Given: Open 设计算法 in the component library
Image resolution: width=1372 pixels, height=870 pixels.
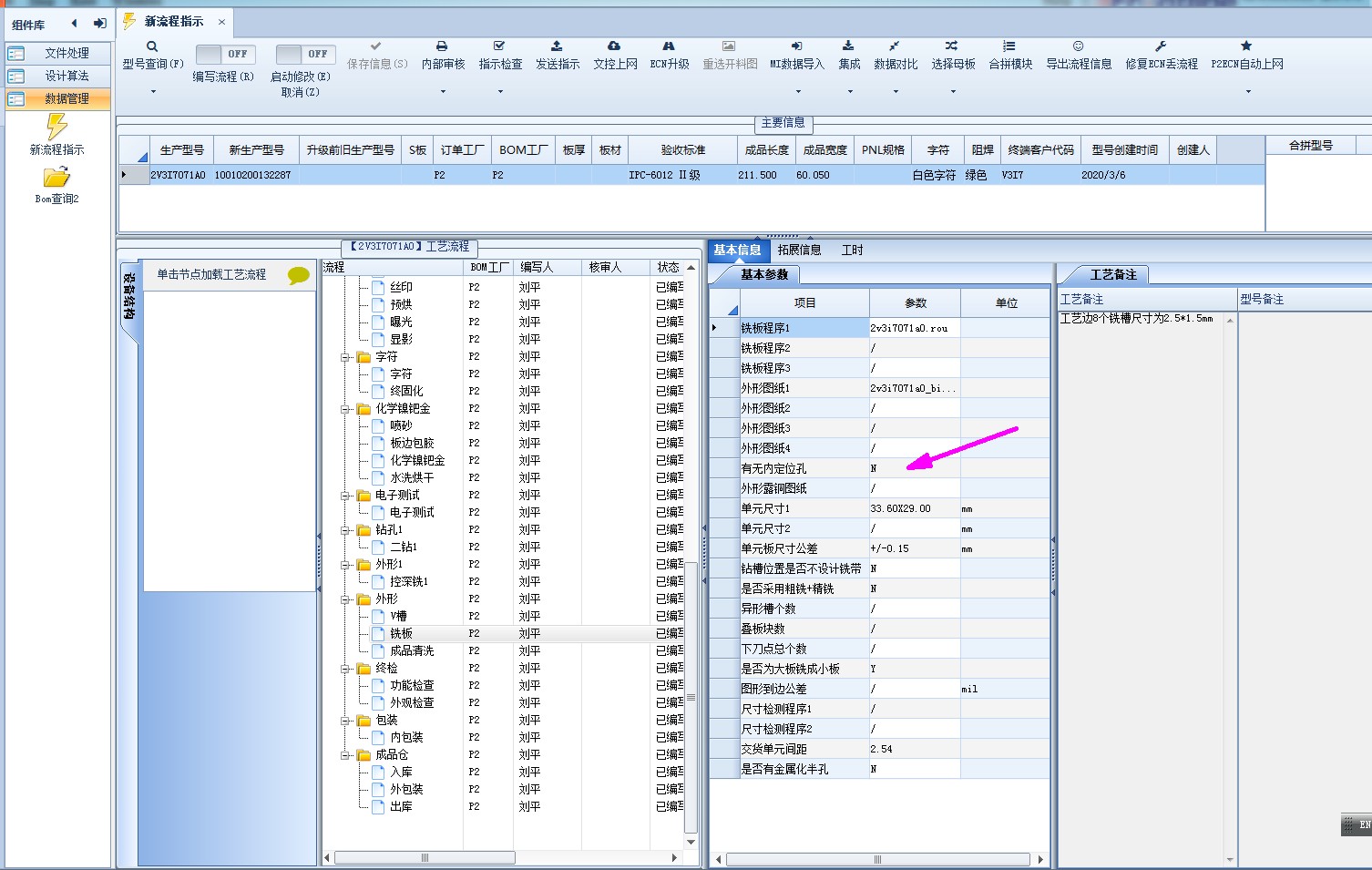Looking at the screenshot, I should click(x=58, y=76).
